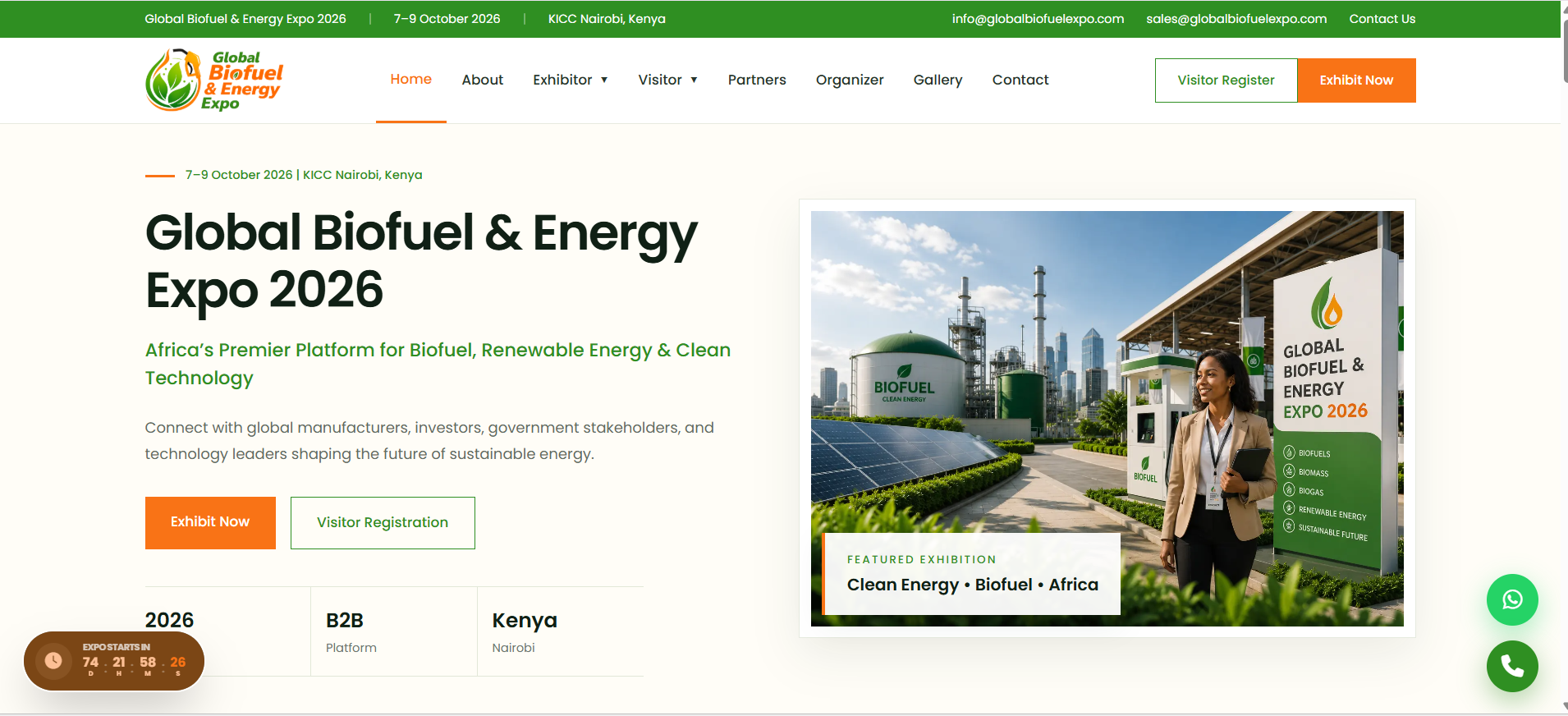This screenshot has width=1568, height=716.
Task: Open Contact in the main navigation
Action: [x=1020, y=80]
